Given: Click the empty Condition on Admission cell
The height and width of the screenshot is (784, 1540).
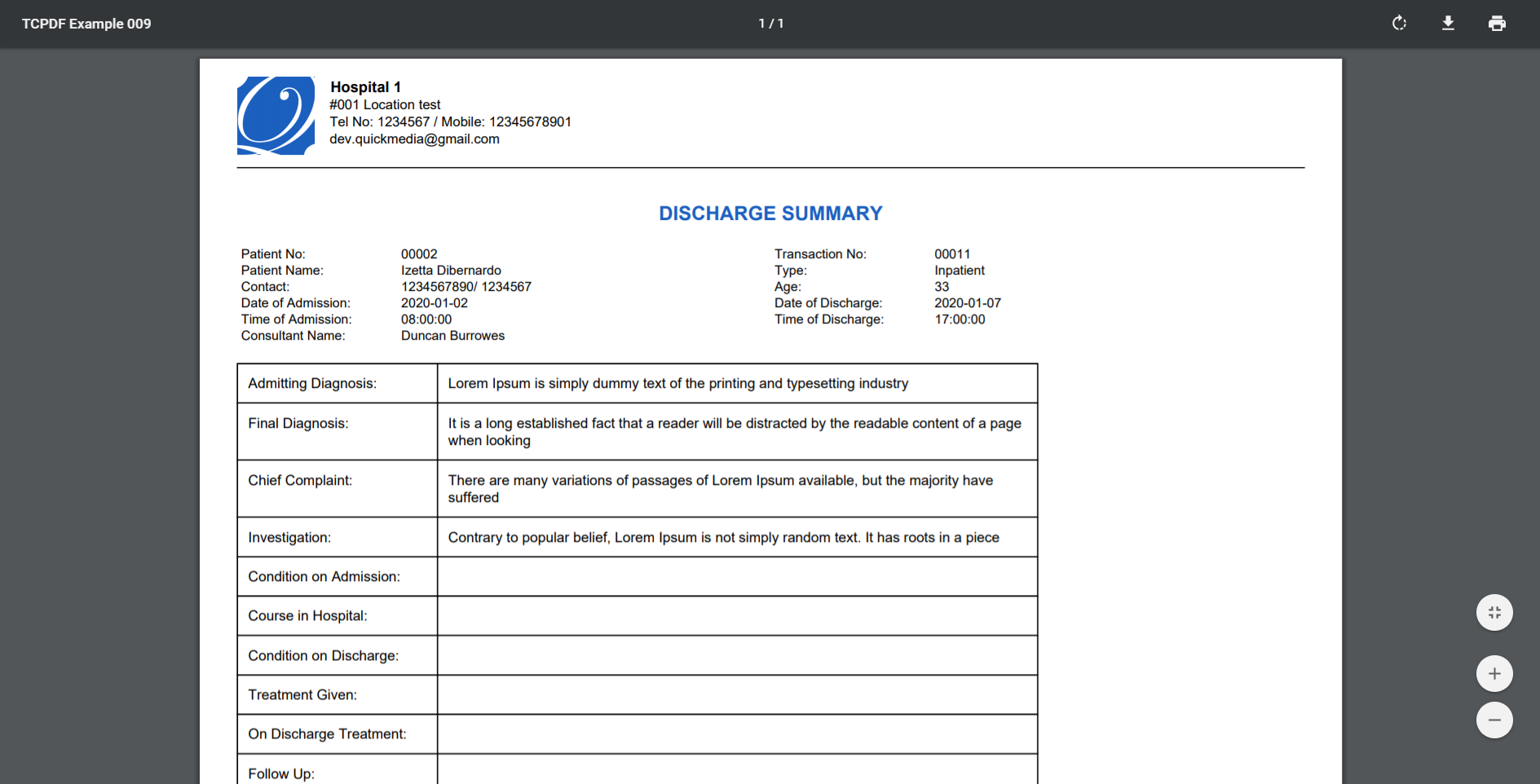Looking at the screenshot, I should [737, 577].
